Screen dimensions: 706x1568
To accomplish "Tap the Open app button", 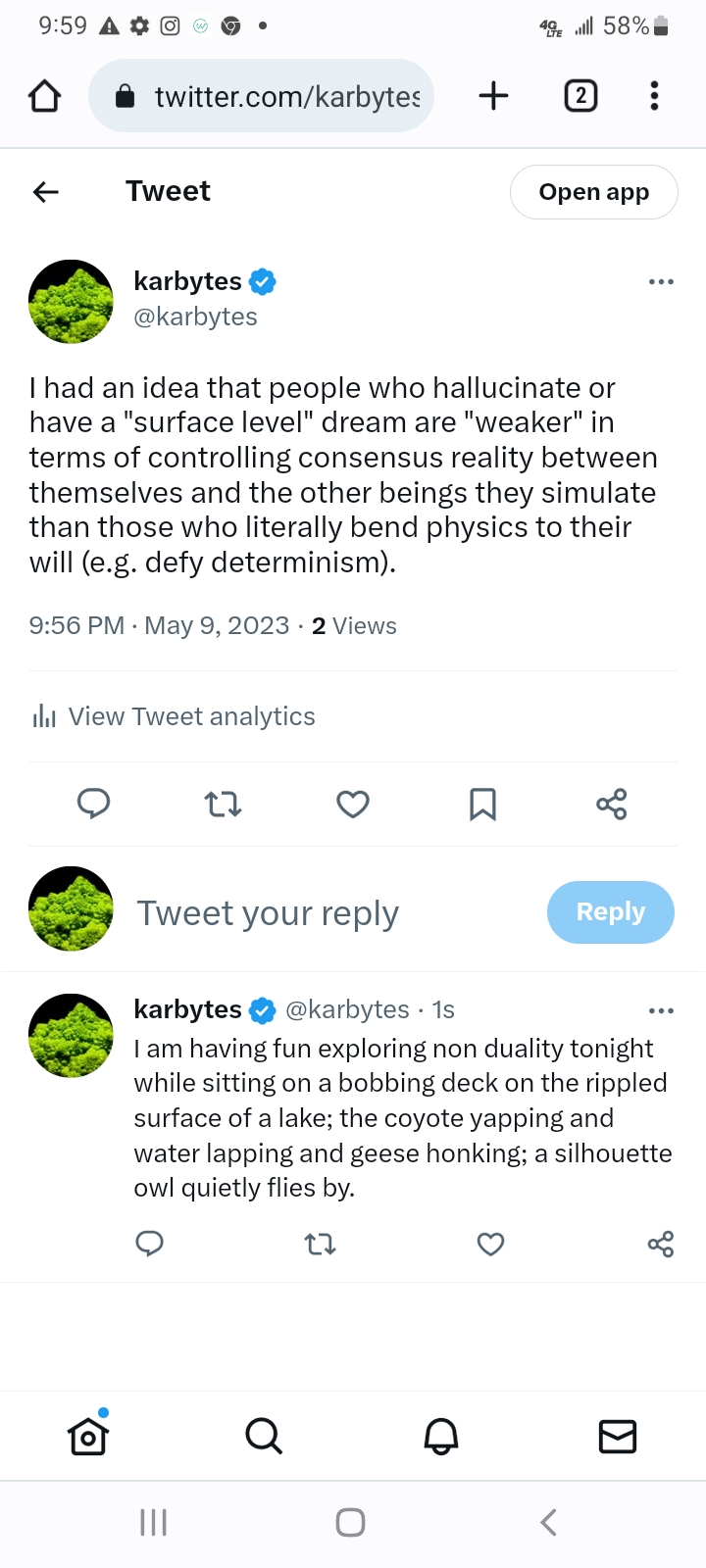I will click(x=594, y=192).
